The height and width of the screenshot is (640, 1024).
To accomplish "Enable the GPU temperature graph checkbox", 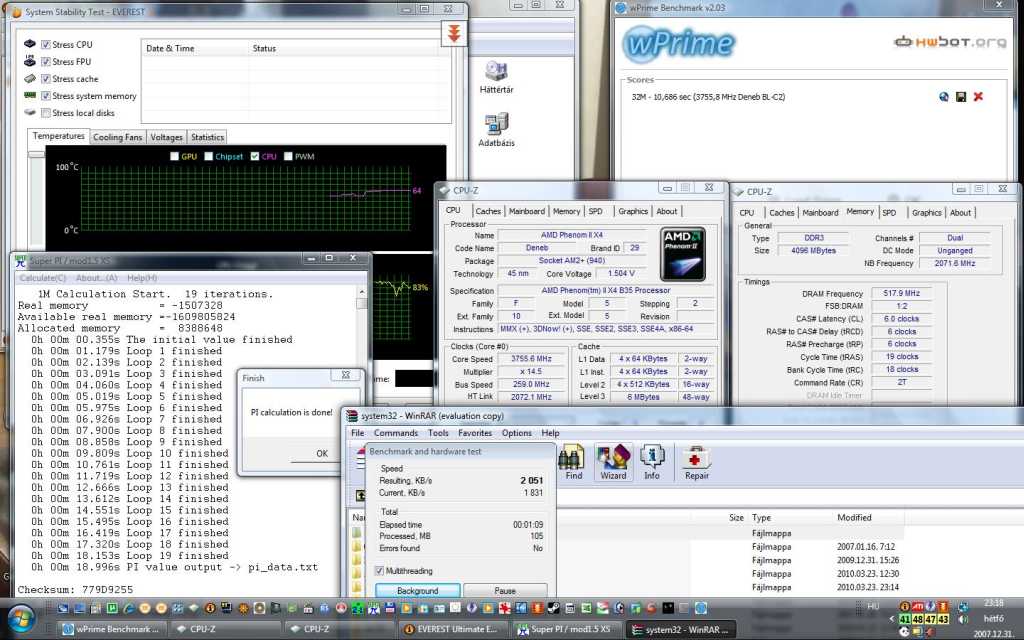I will [174, 156].
